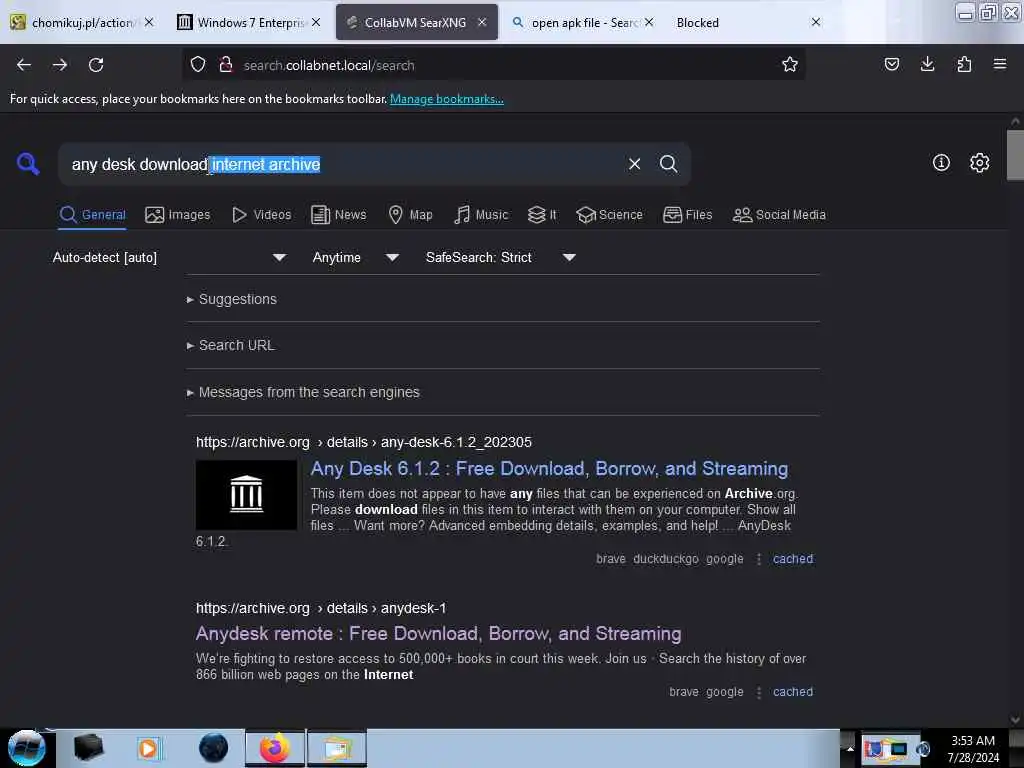Open the Anytime time range dropdown
This screenshot has height=768, width=1024.
coord(356,257)
